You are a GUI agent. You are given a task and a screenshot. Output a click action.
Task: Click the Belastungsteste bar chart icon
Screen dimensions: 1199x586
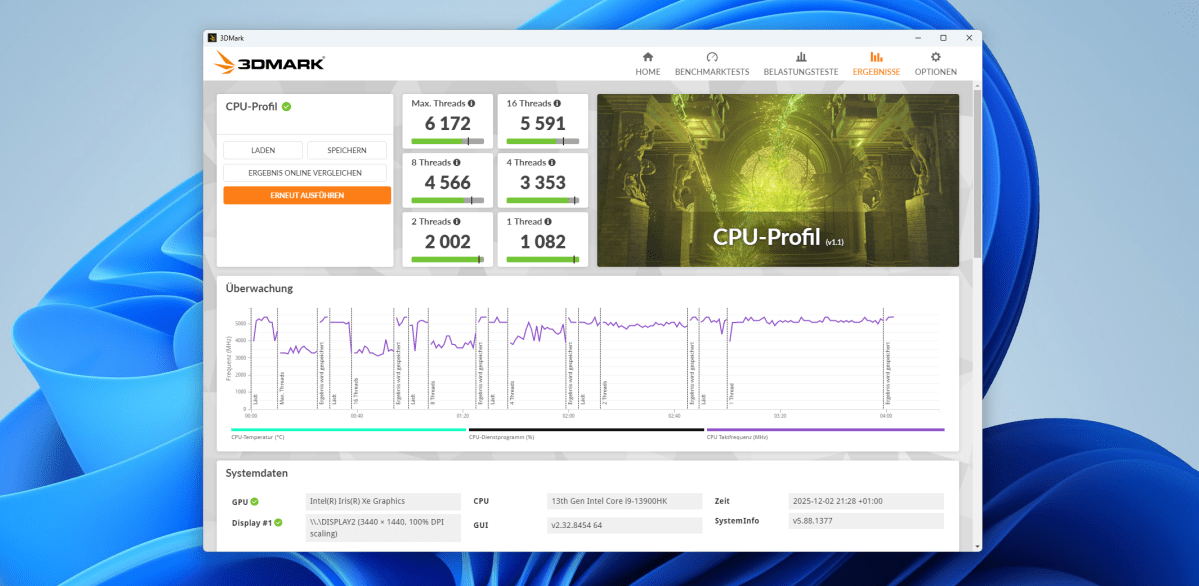(x=800, y=58)
